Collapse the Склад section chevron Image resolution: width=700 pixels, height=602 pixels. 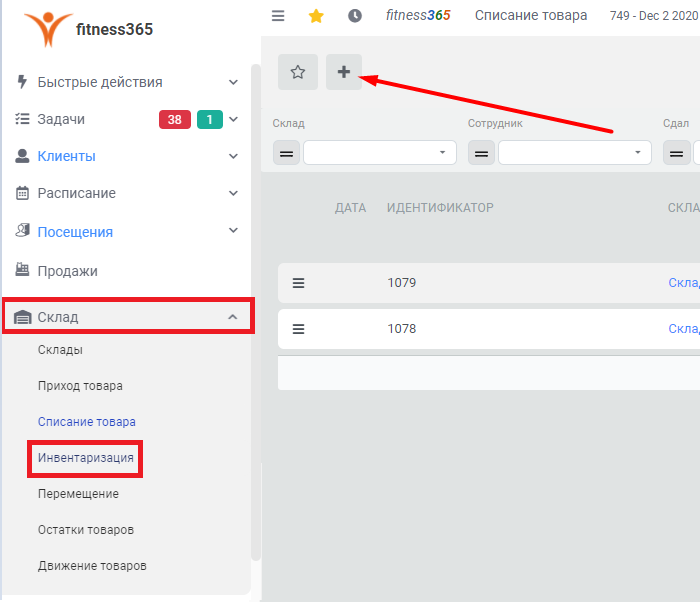233,317
